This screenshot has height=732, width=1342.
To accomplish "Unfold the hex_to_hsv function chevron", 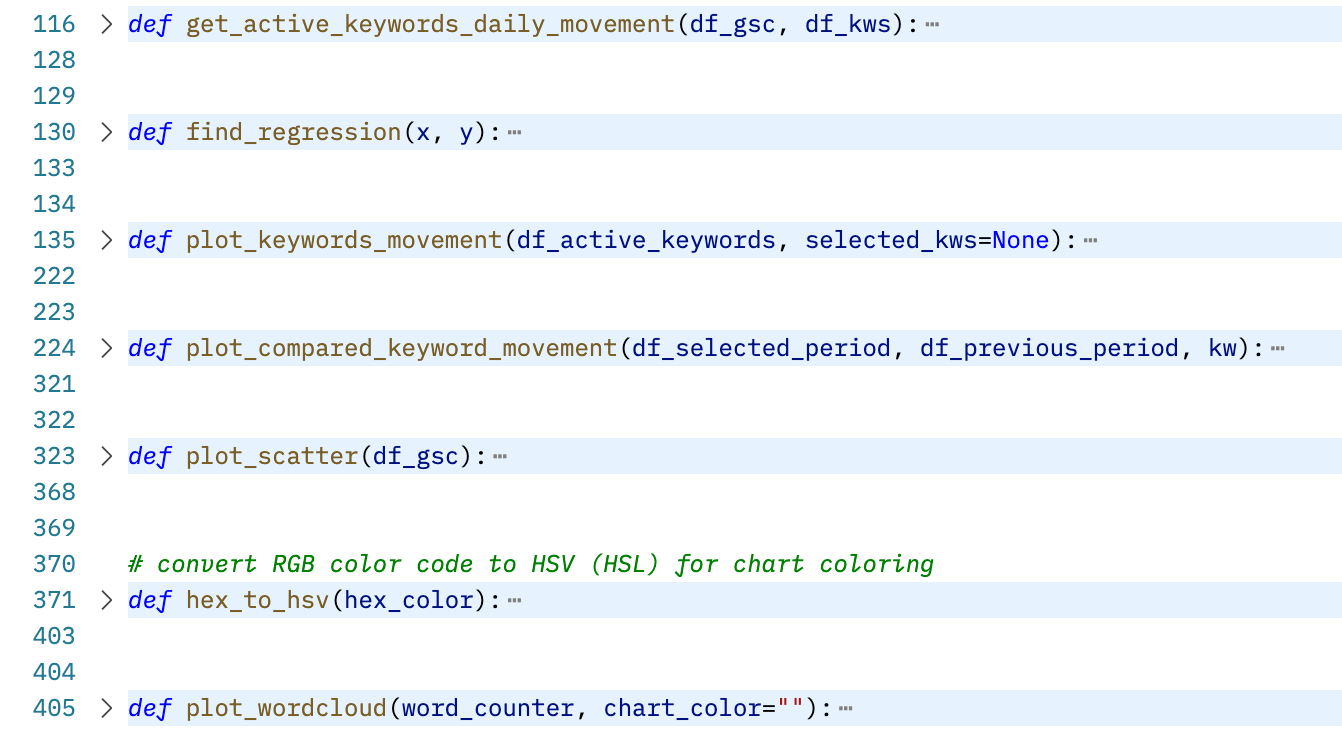I will [x=107, y=600].
